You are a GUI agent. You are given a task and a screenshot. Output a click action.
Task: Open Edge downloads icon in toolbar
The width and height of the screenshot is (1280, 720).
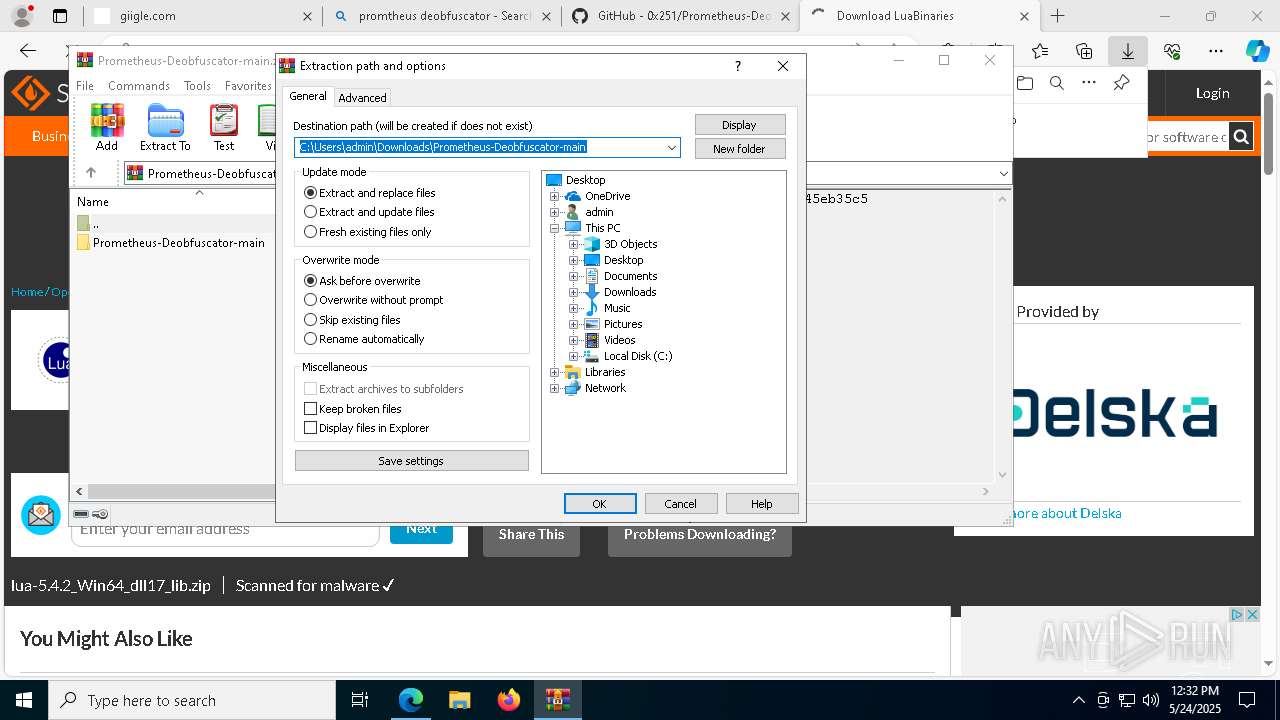(1128, 51)
